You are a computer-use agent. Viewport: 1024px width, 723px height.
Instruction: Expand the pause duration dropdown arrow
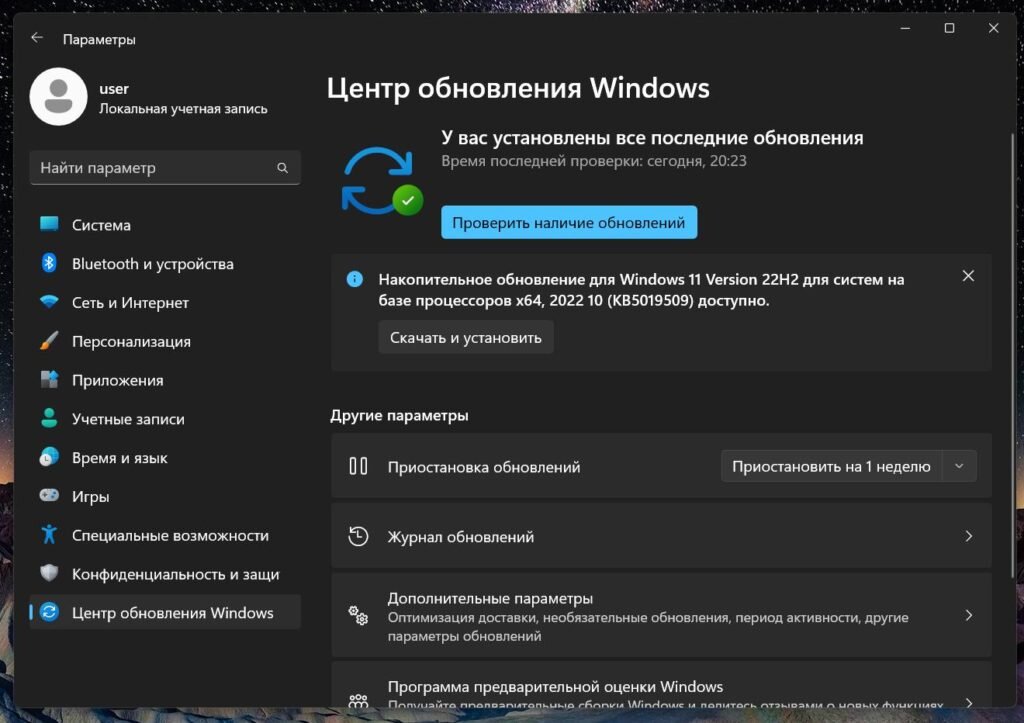(x=959, y=466)
